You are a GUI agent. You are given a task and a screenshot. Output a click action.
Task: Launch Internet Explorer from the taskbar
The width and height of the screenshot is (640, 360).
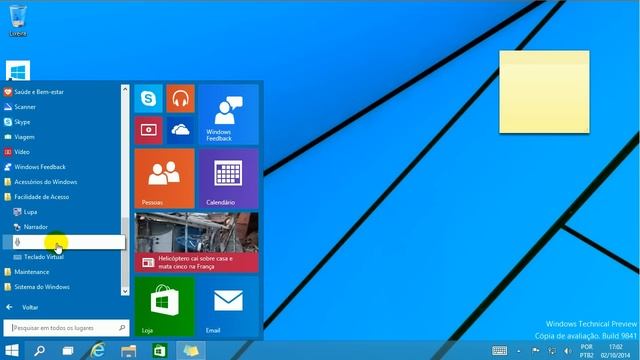[x=98, y=351]
